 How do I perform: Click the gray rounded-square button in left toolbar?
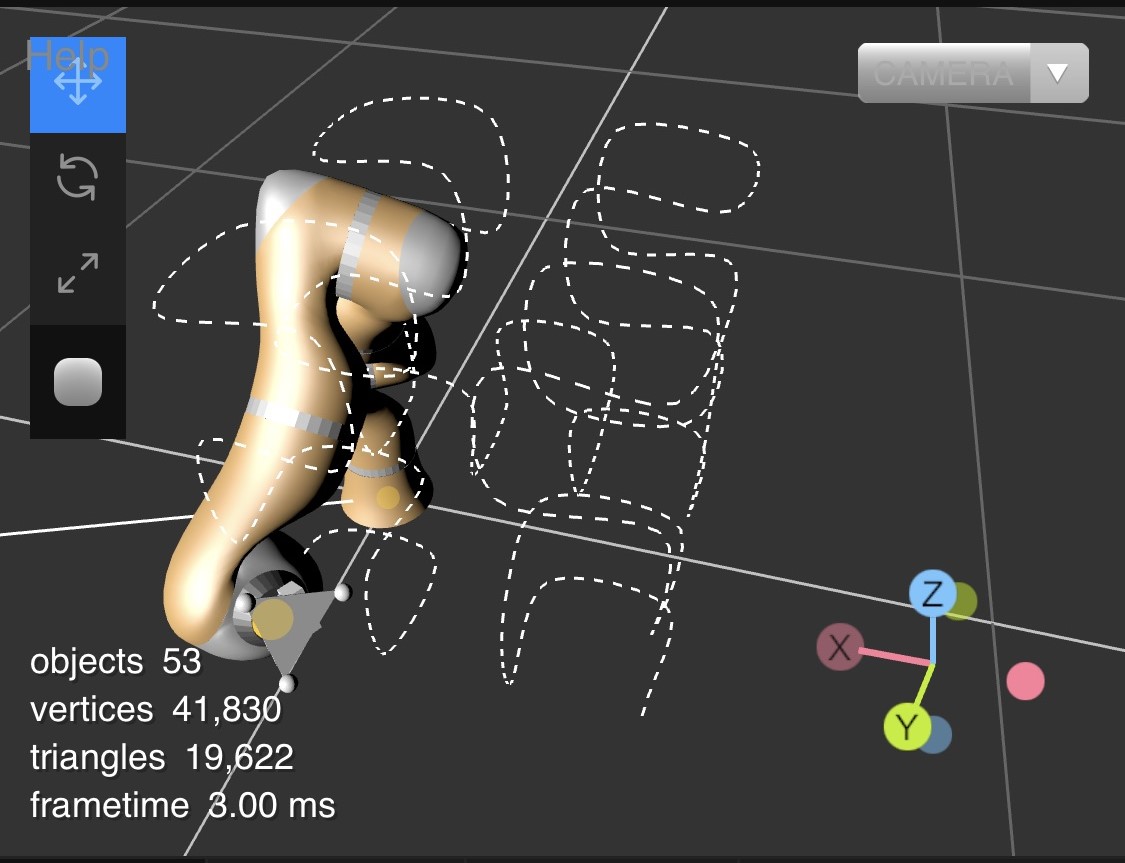point(78,382)
